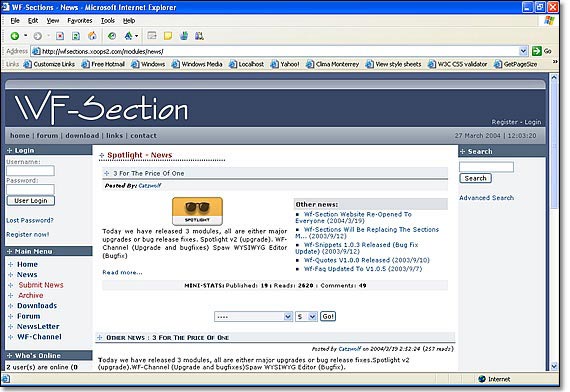
Task: Go to the browser Home page icon
Action: click(92, 36)
